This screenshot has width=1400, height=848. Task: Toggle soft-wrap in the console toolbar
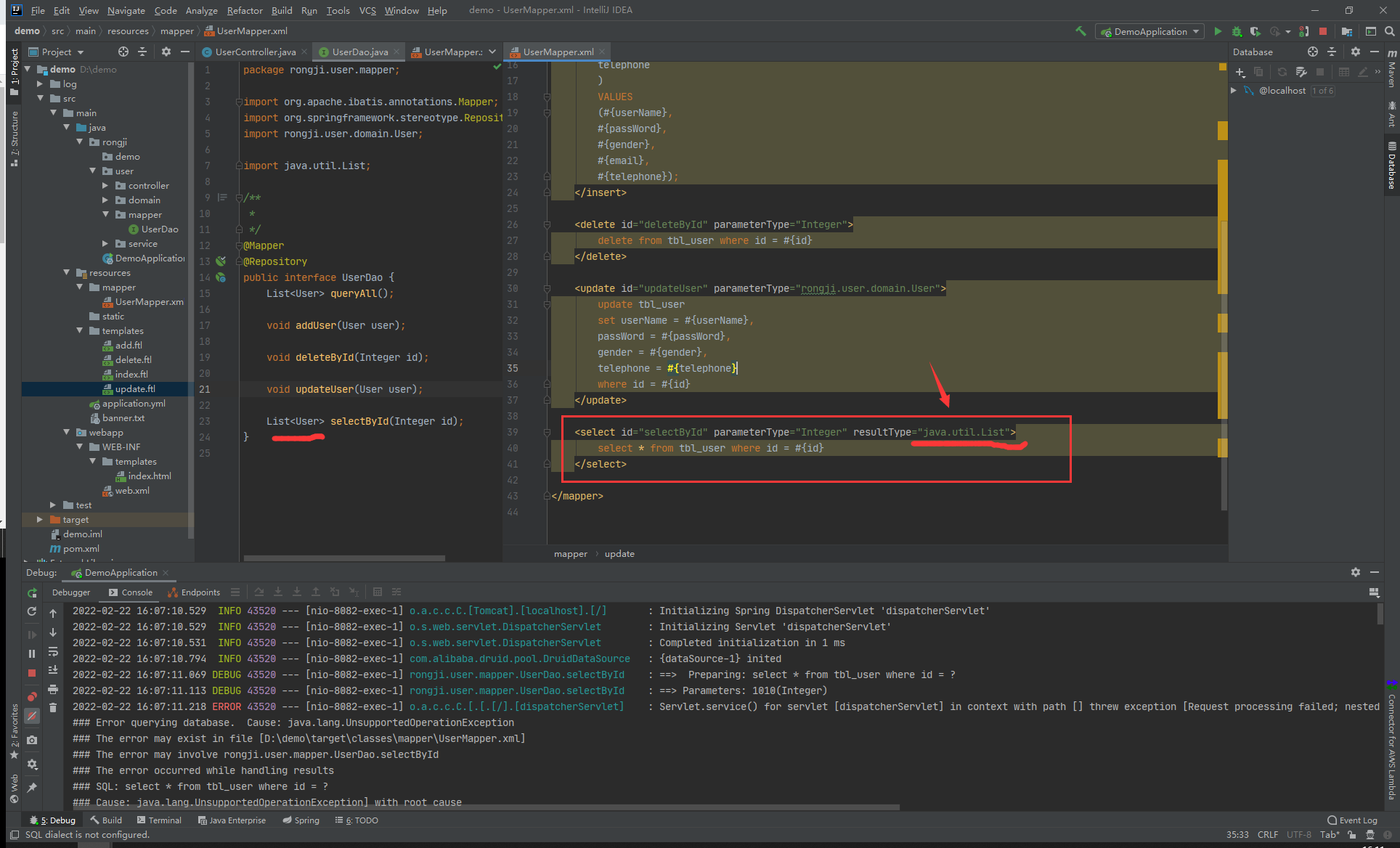[53, 651]
